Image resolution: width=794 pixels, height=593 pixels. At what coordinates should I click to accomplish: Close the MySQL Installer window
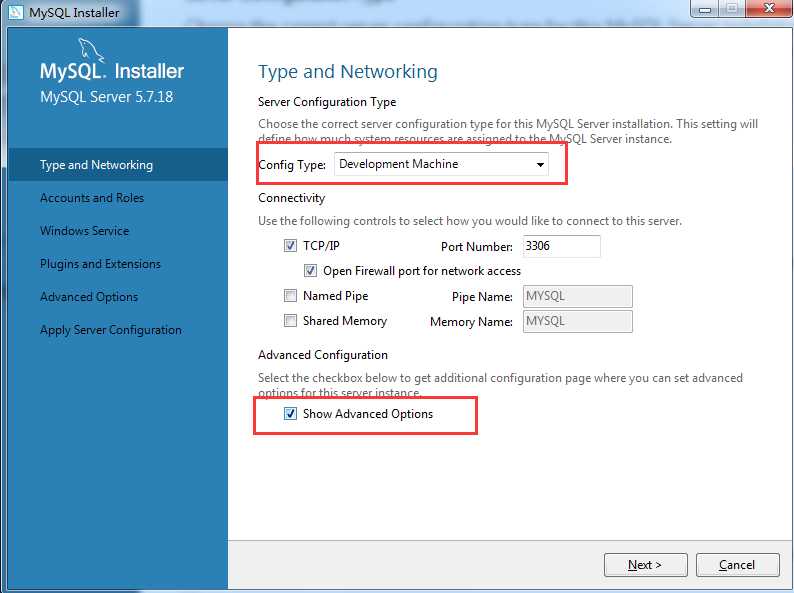pyautogui.click(x=769, y=9)
